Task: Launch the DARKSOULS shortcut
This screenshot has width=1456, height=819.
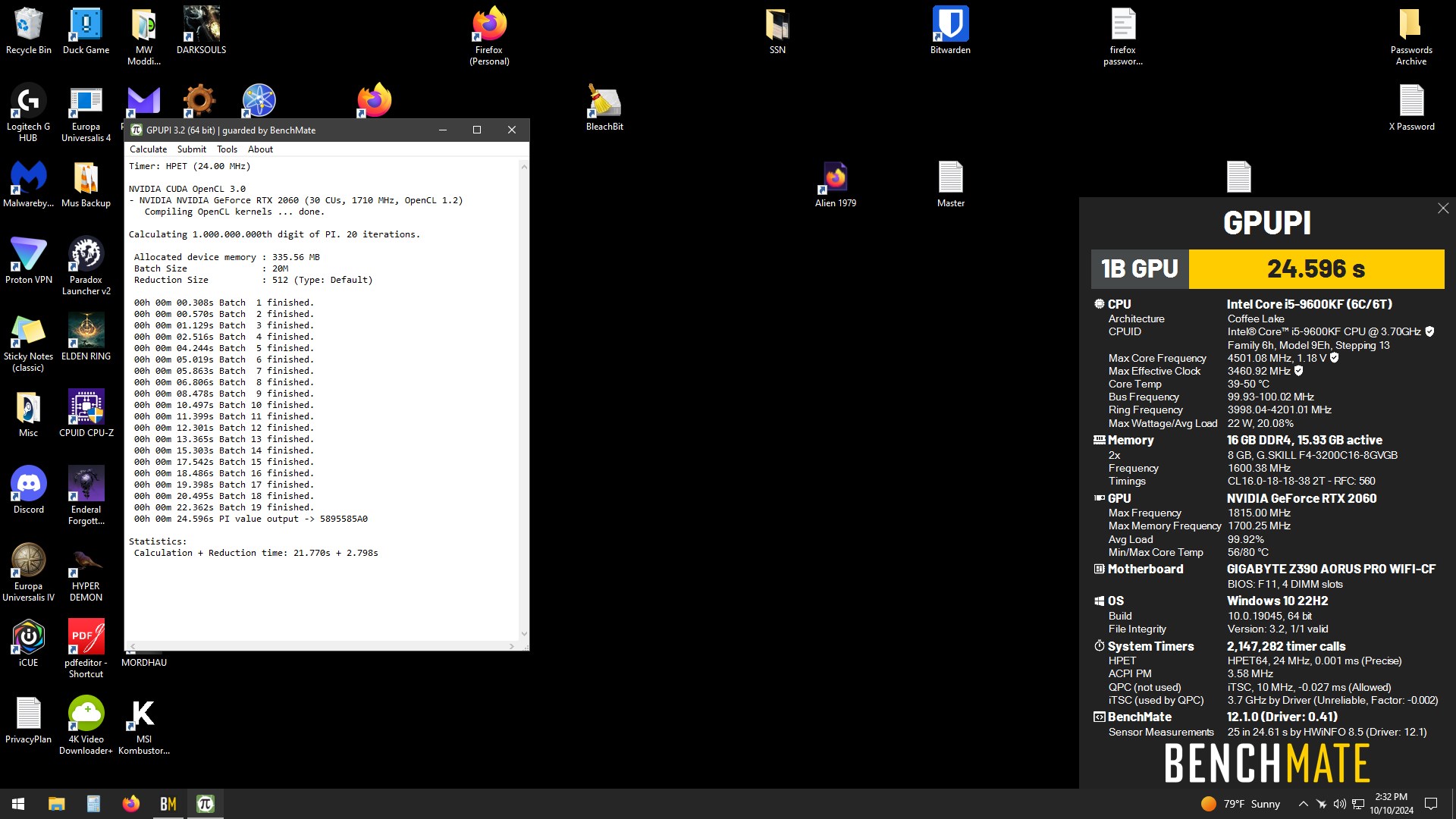Action: (x=201, y=31)
